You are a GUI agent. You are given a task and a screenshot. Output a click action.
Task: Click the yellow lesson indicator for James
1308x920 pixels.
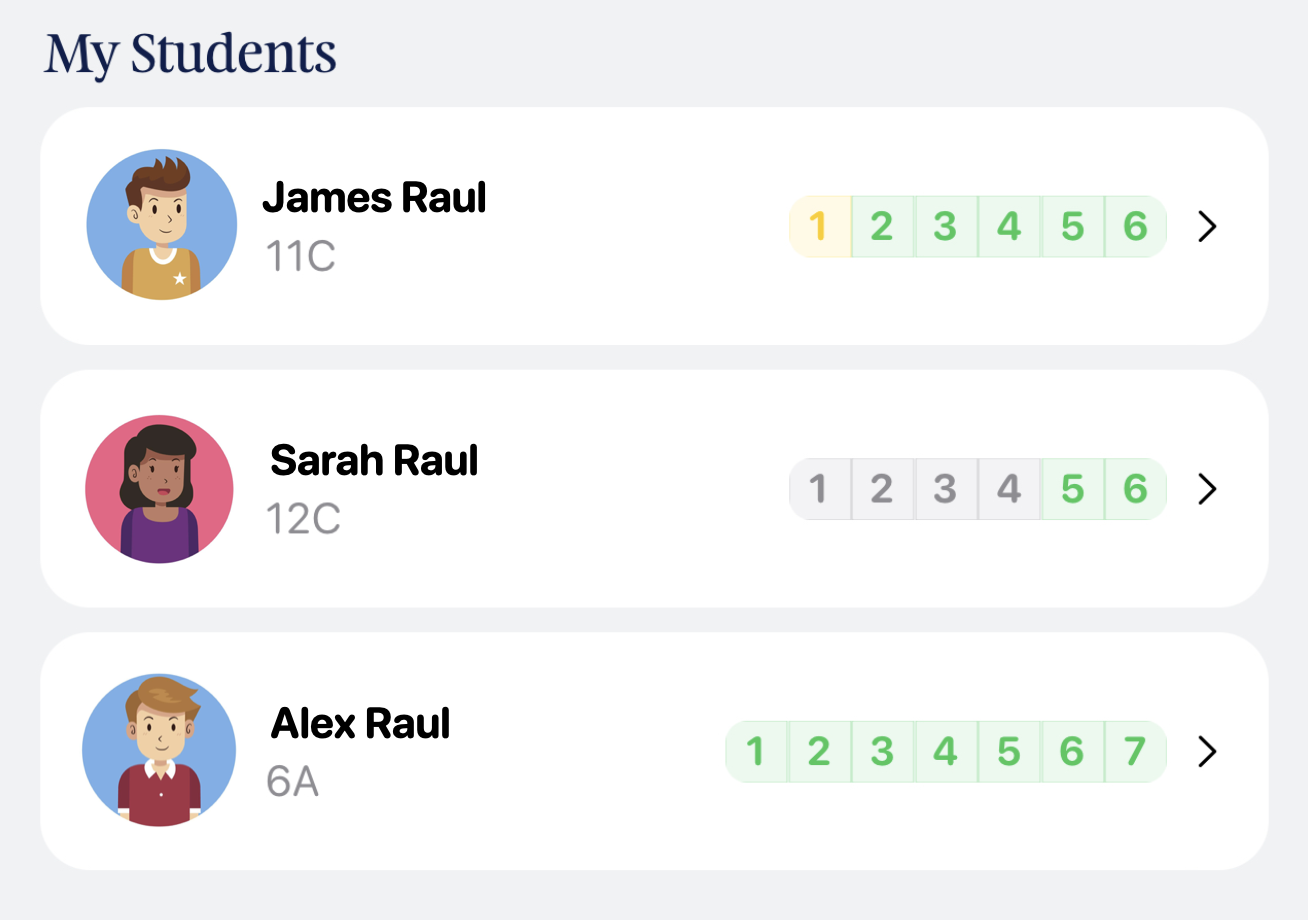820,226
